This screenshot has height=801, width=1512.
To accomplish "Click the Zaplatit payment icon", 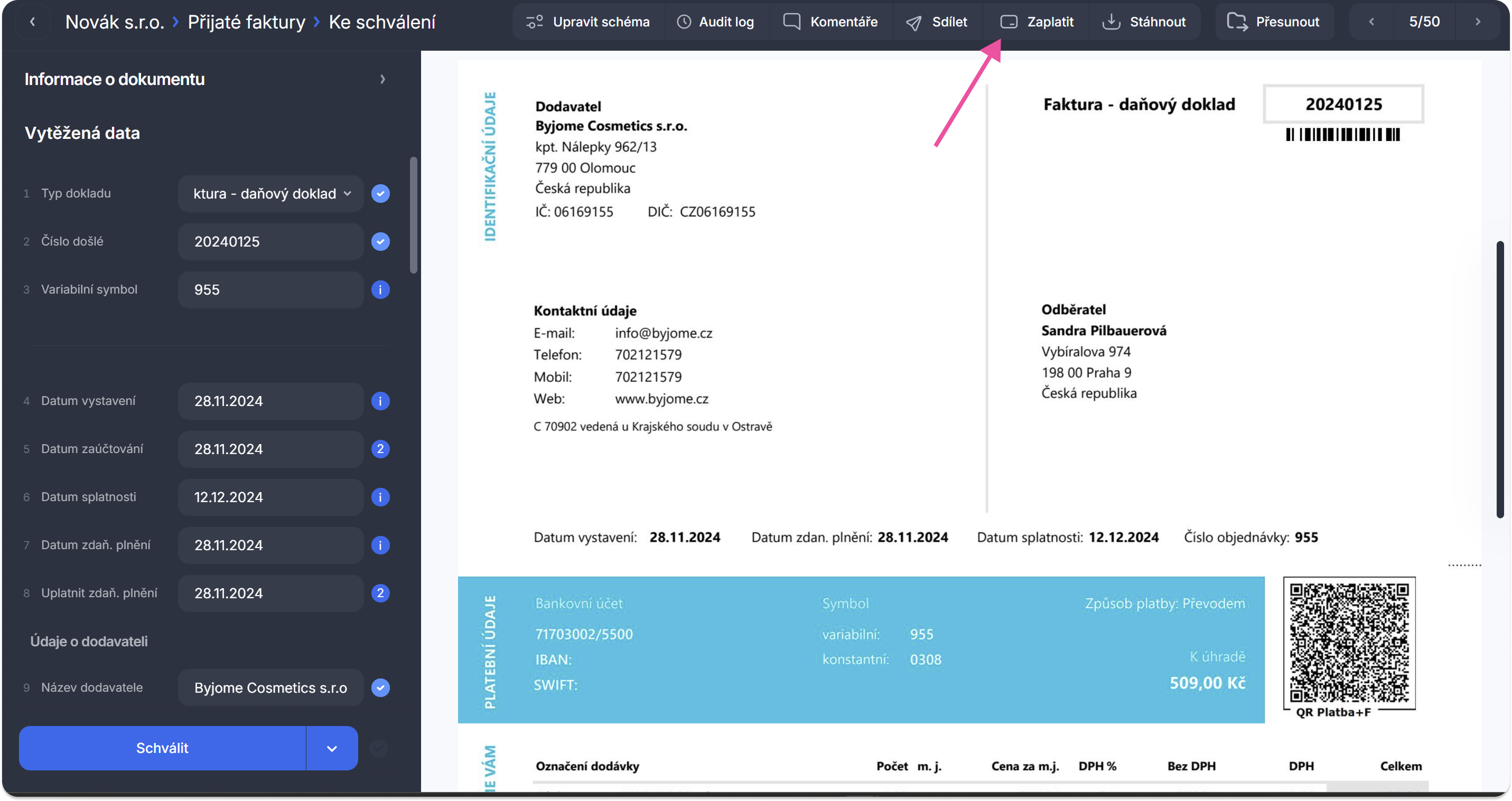I will click(1009, 22).
